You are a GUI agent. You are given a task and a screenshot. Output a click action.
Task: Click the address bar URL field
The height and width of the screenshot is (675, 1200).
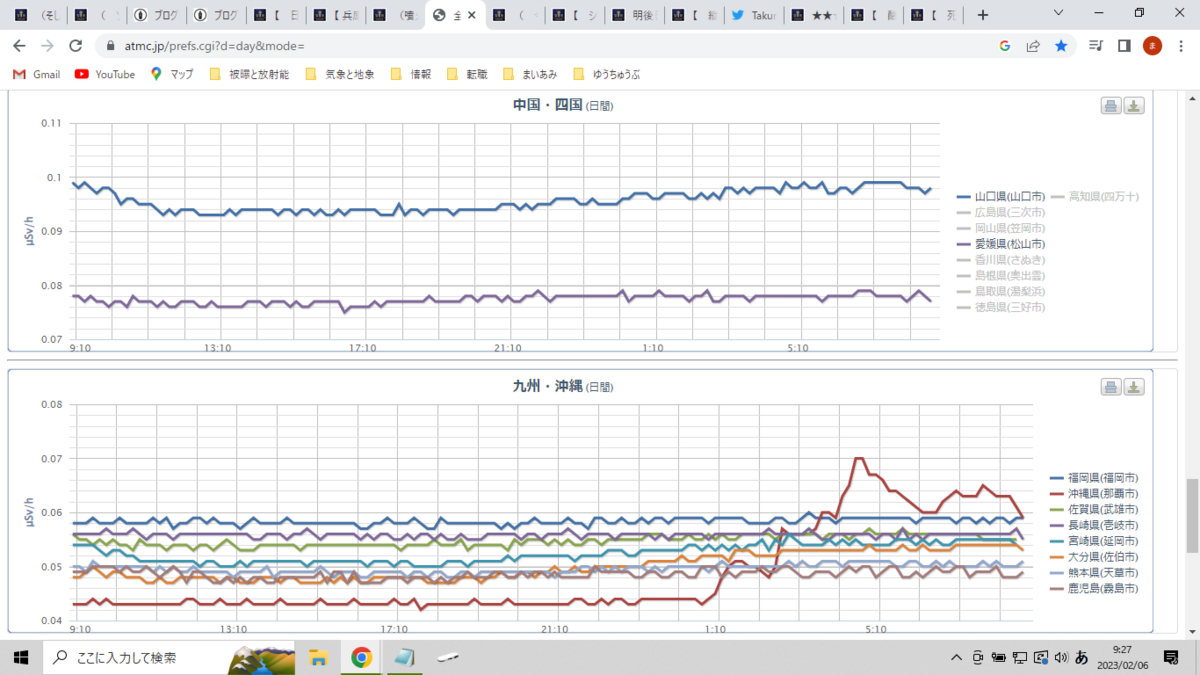point(550,46)
